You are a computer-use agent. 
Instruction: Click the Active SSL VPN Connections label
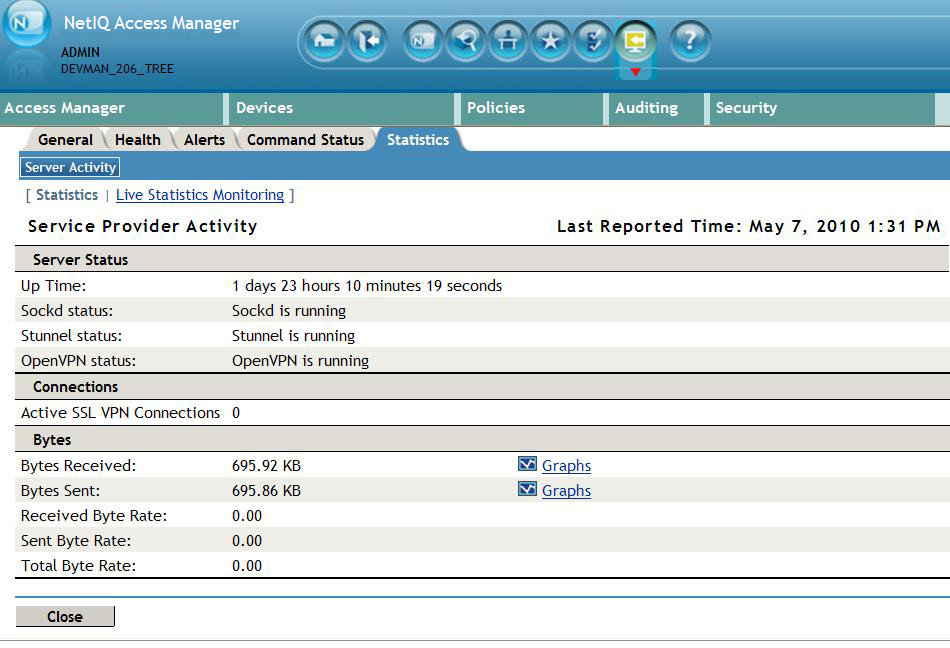tap(121, 412)
